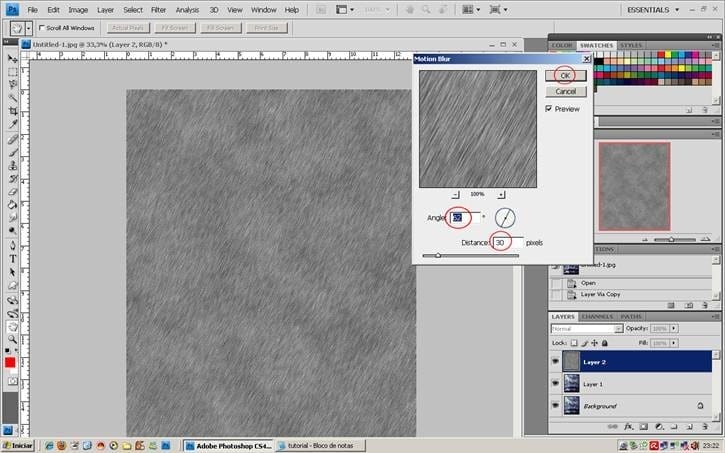
Task: Switch to the Channels tab
Action: click(597, 317)
